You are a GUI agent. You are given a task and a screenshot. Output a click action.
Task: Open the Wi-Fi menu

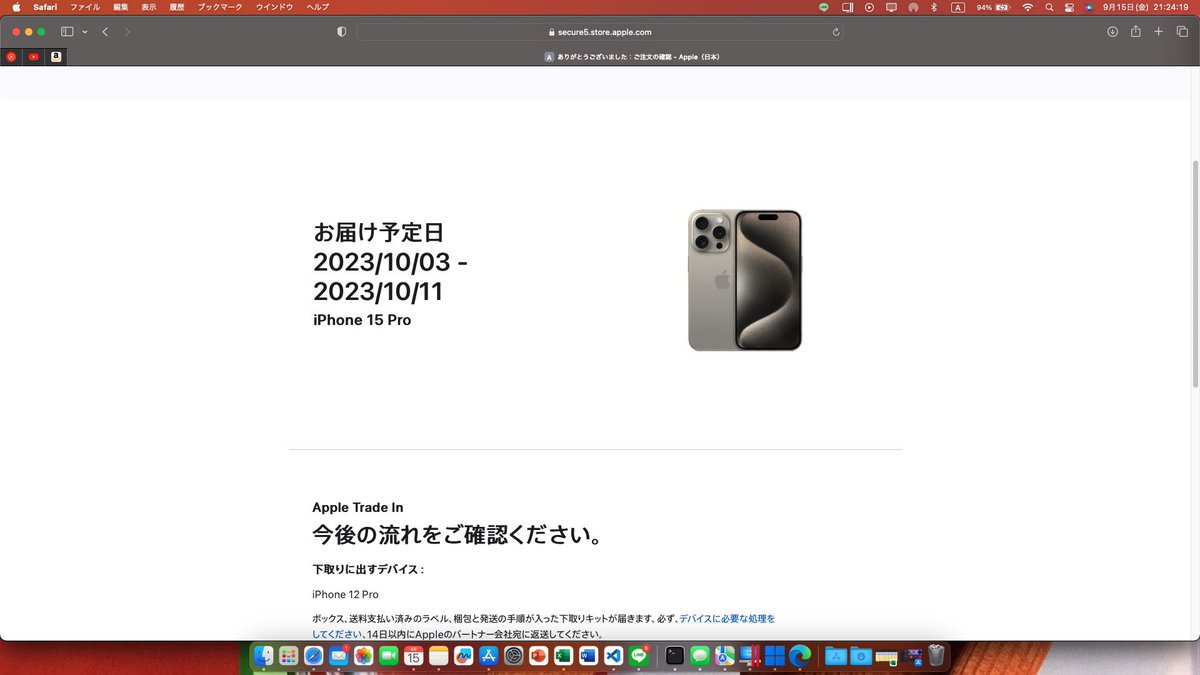coord(1027,7)
